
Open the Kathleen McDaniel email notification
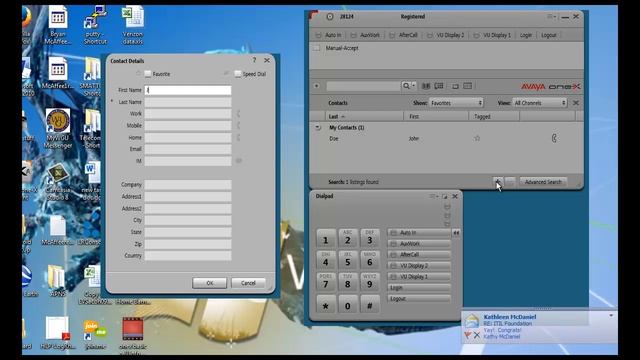pos(510,317)
